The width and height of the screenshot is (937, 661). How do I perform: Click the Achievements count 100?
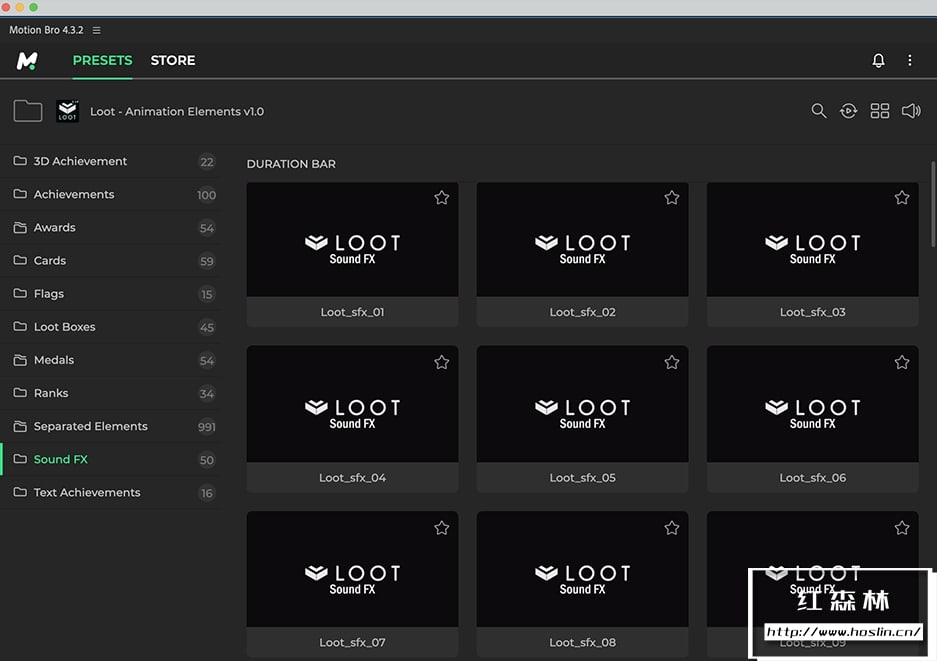tap(207, 195)
